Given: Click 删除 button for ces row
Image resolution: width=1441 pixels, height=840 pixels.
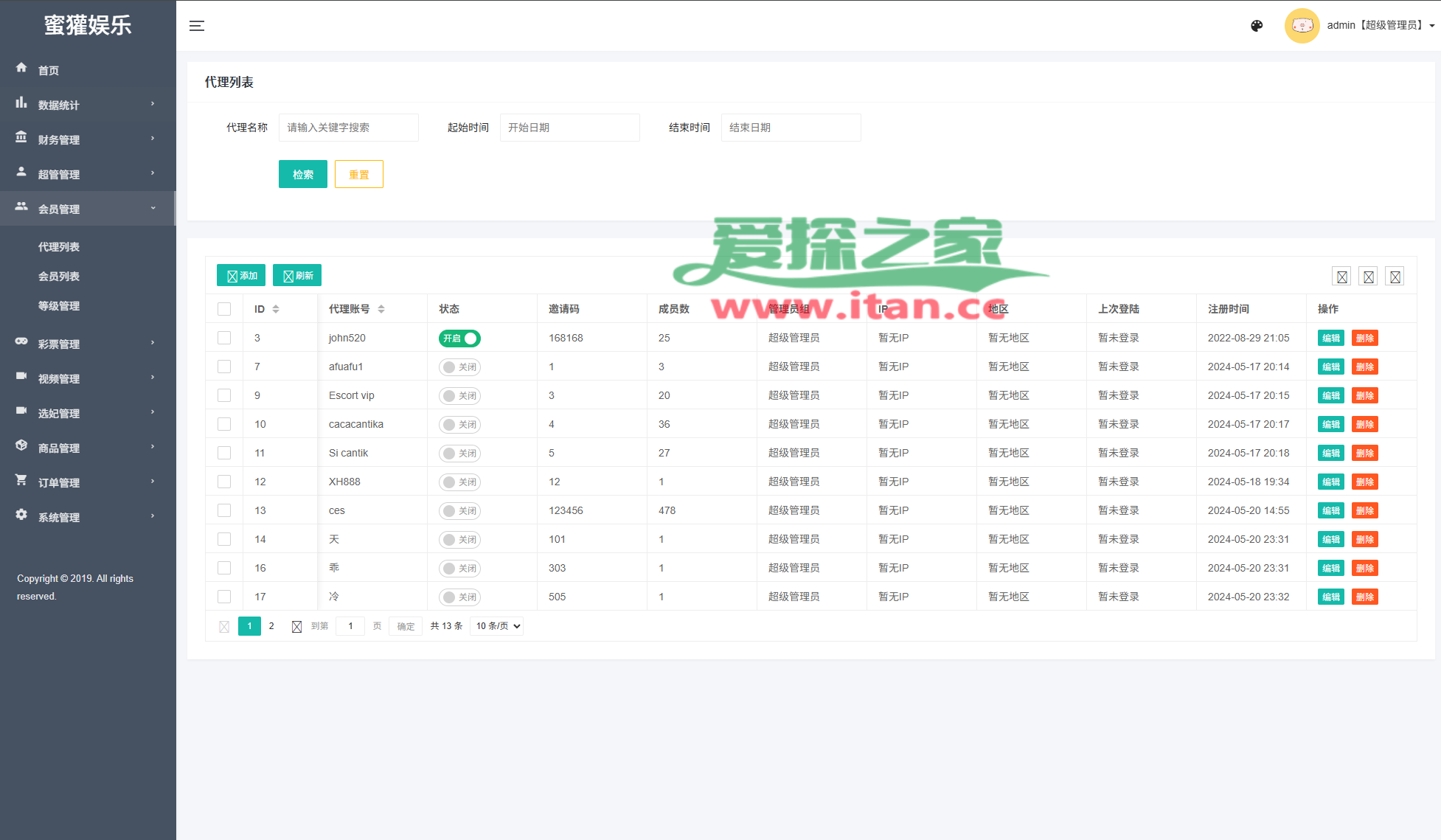Looking at the screenshot, I should pos(1364,511).
